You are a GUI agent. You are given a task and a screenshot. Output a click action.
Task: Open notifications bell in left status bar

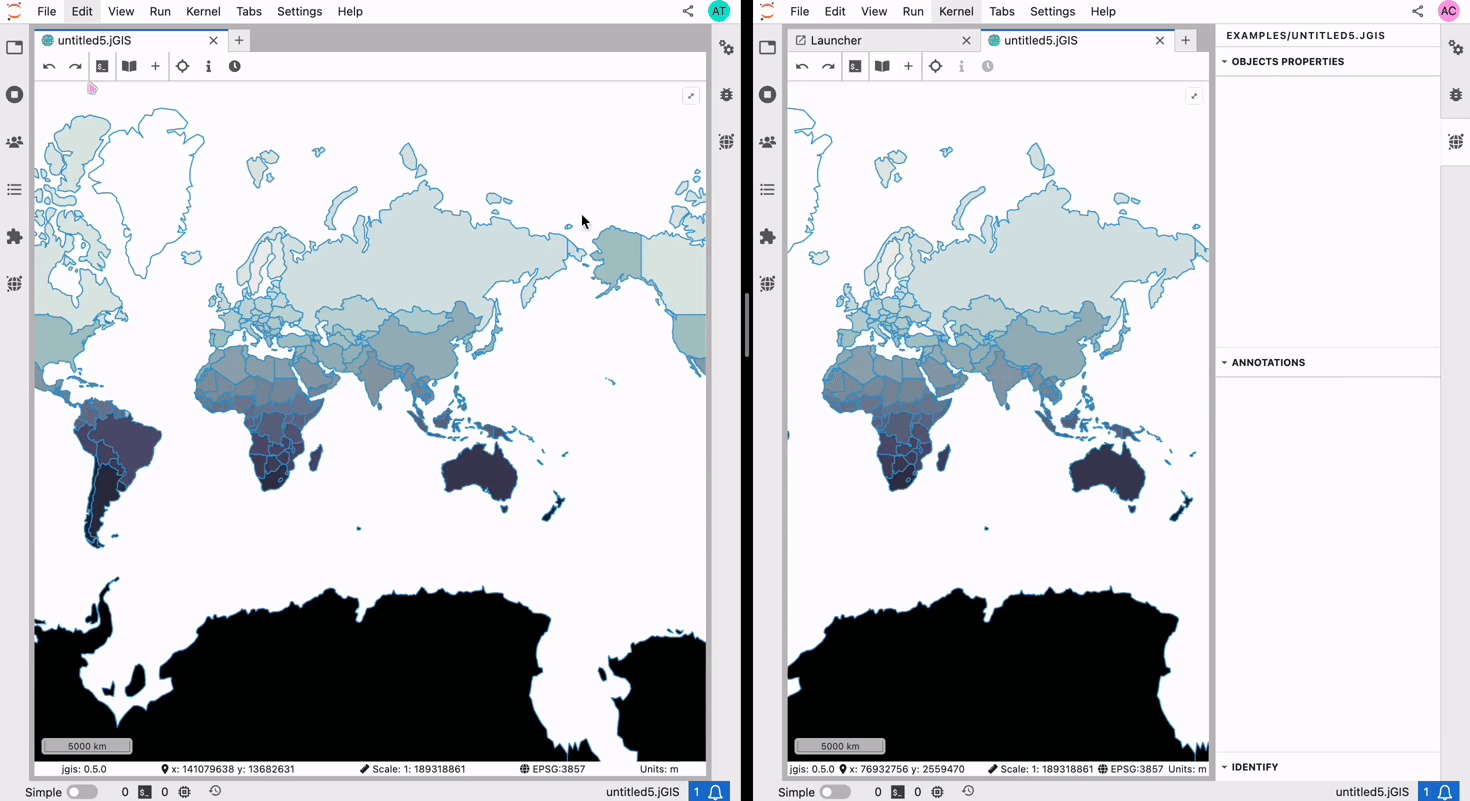[716, 792]
